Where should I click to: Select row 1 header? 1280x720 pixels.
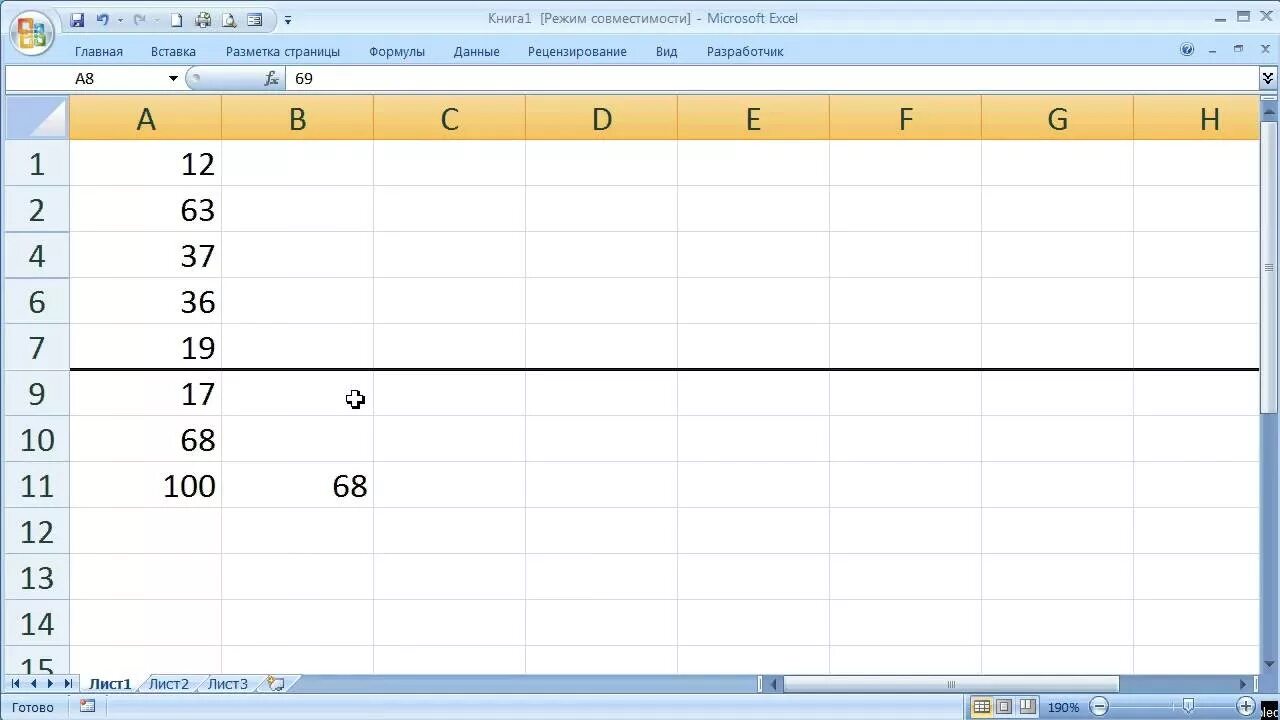click(x=37, y=163)
